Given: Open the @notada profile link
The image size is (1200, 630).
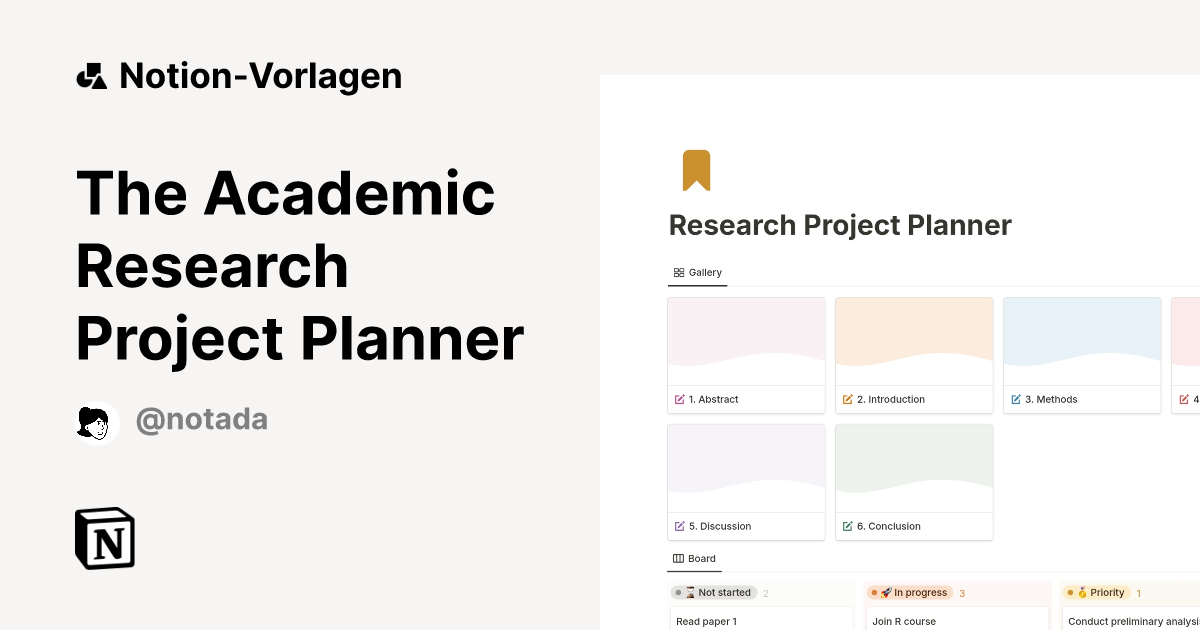Looking at the screenshot, I should 202,419.
